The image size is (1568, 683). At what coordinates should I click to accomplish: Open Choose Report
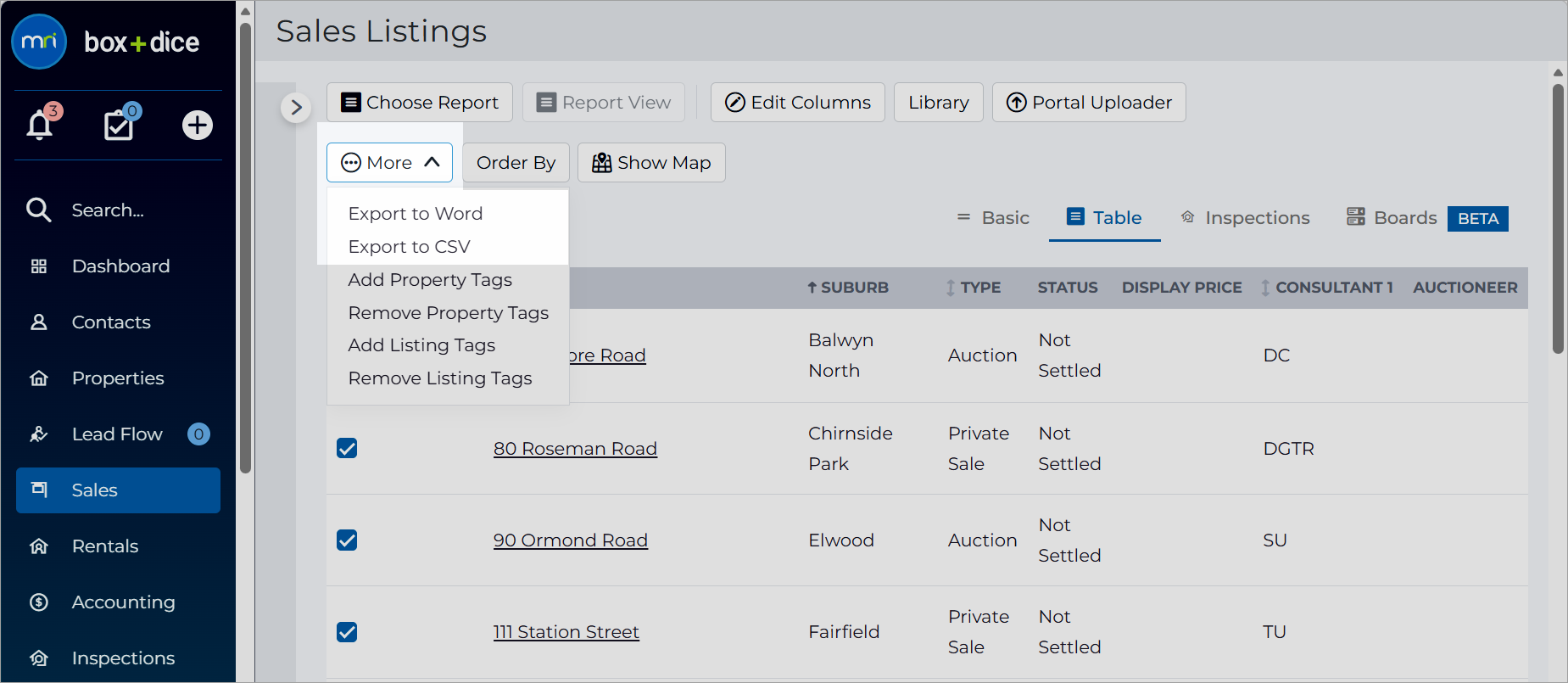(x=420, y=103)
